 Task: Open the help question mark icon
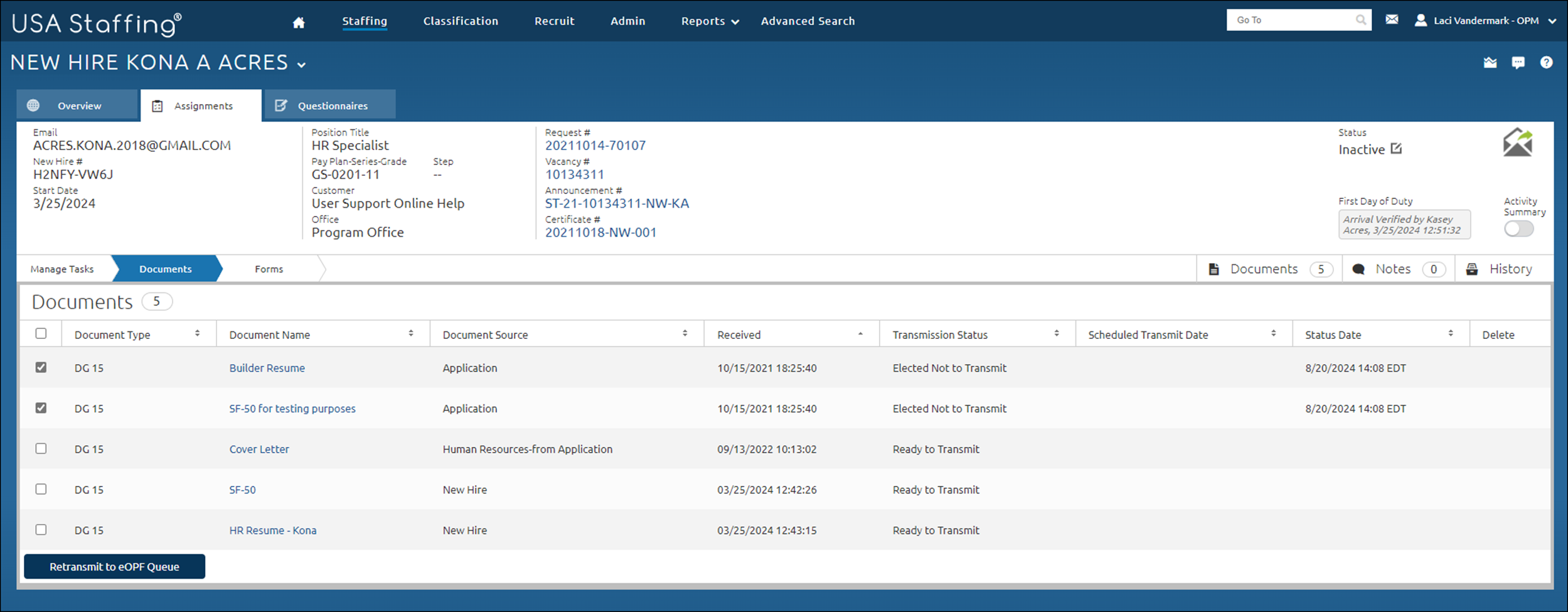point(1547,62)
